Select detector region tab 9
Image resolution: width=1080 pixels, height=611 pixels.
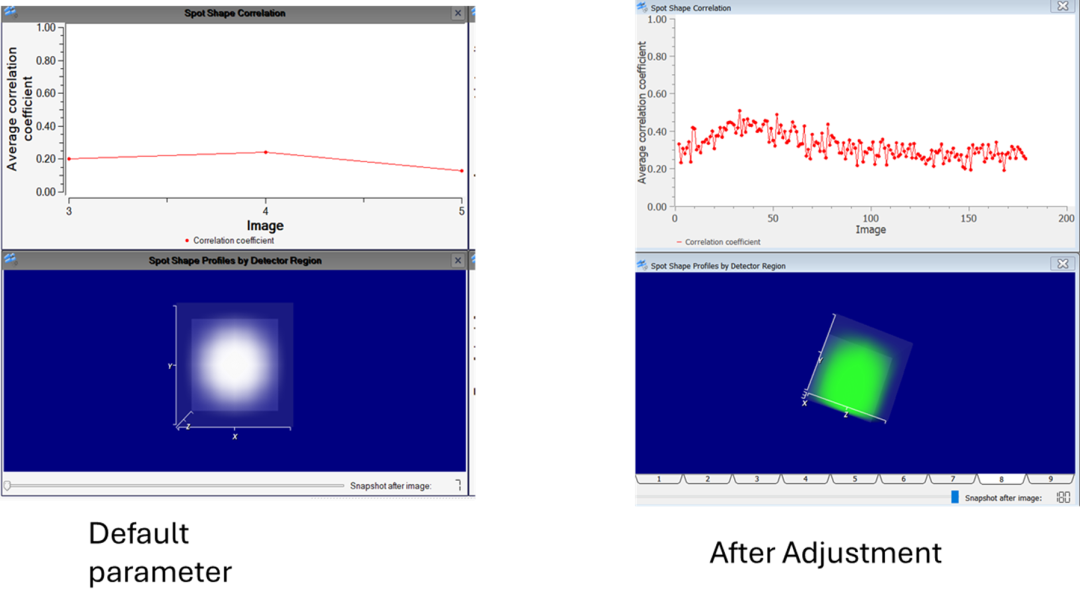click(1050, 479)
